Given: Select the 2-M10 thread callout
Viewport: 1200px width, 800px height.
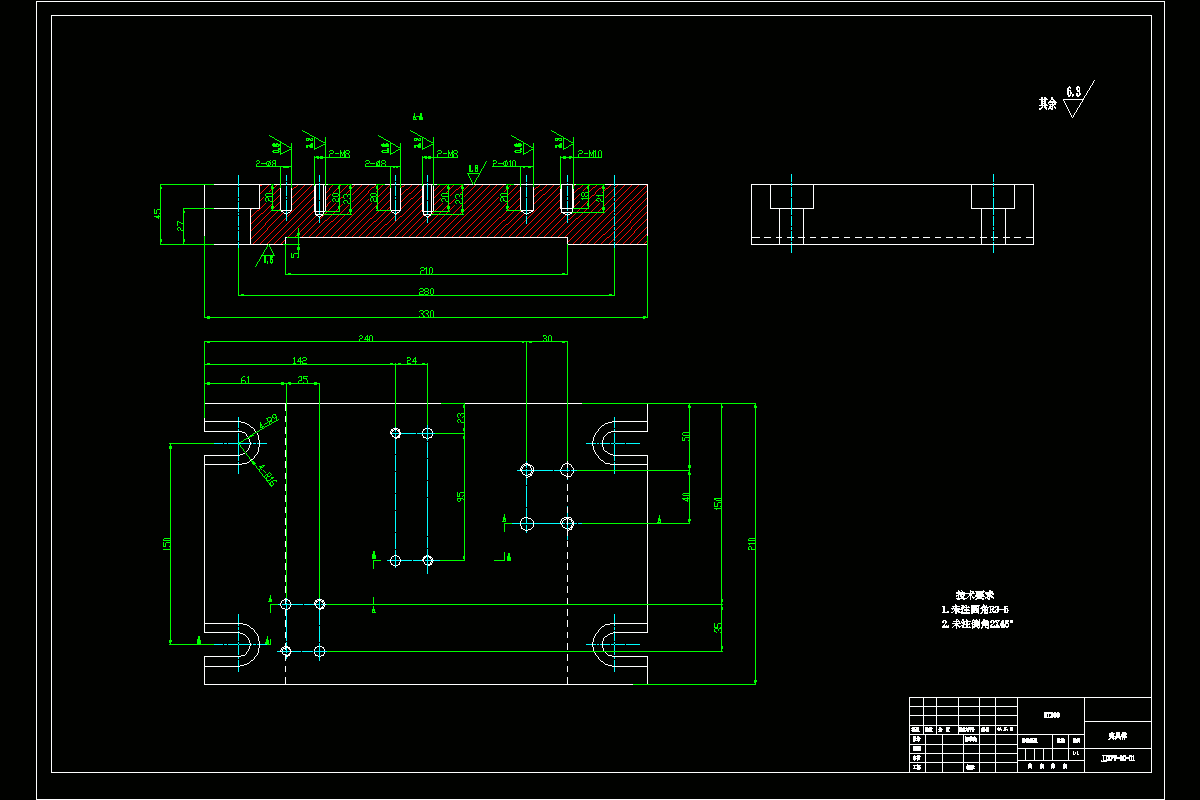Looking at the screenshot, I should (590, 154).
